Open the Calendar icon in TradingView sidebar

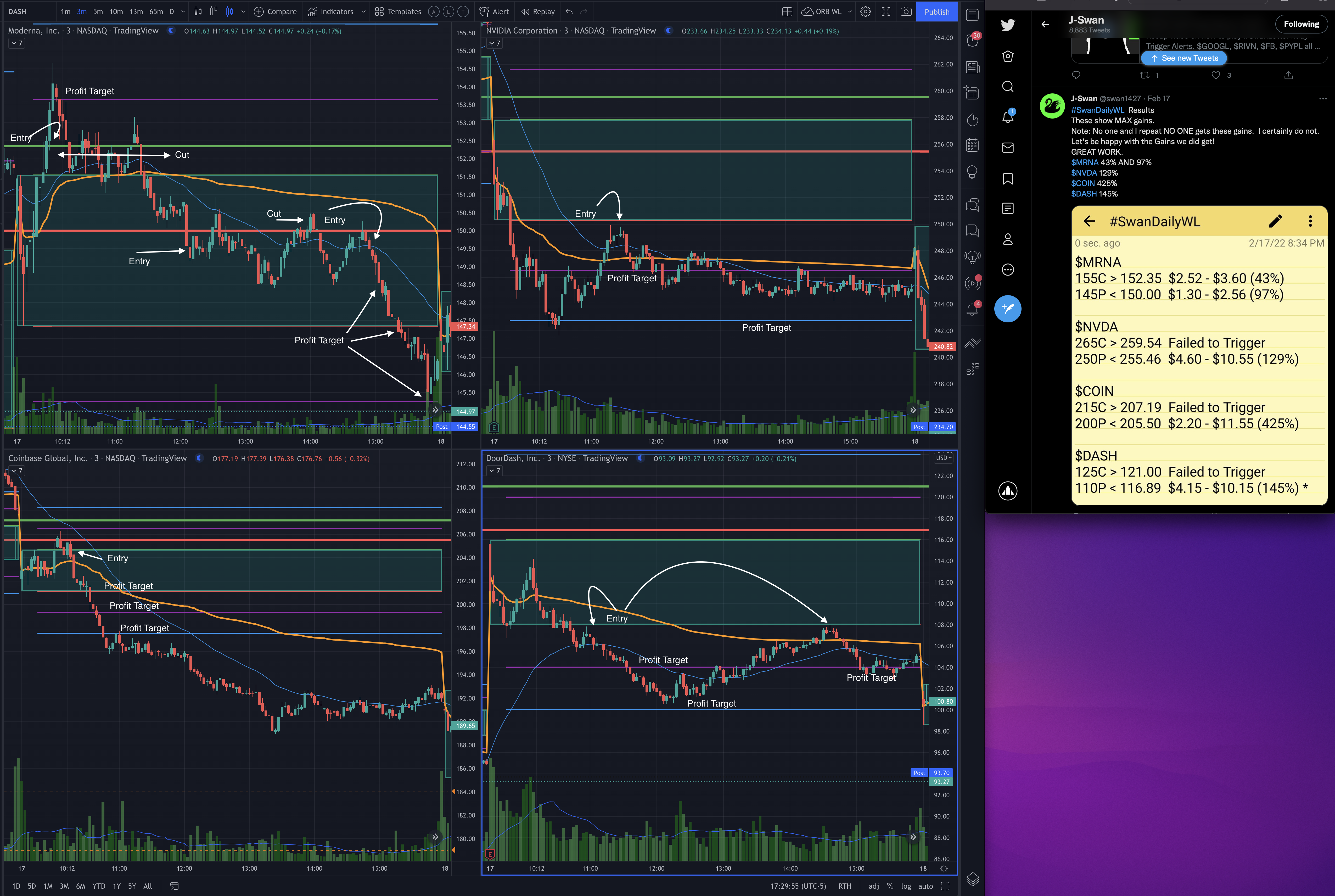[x=972, y=146]
